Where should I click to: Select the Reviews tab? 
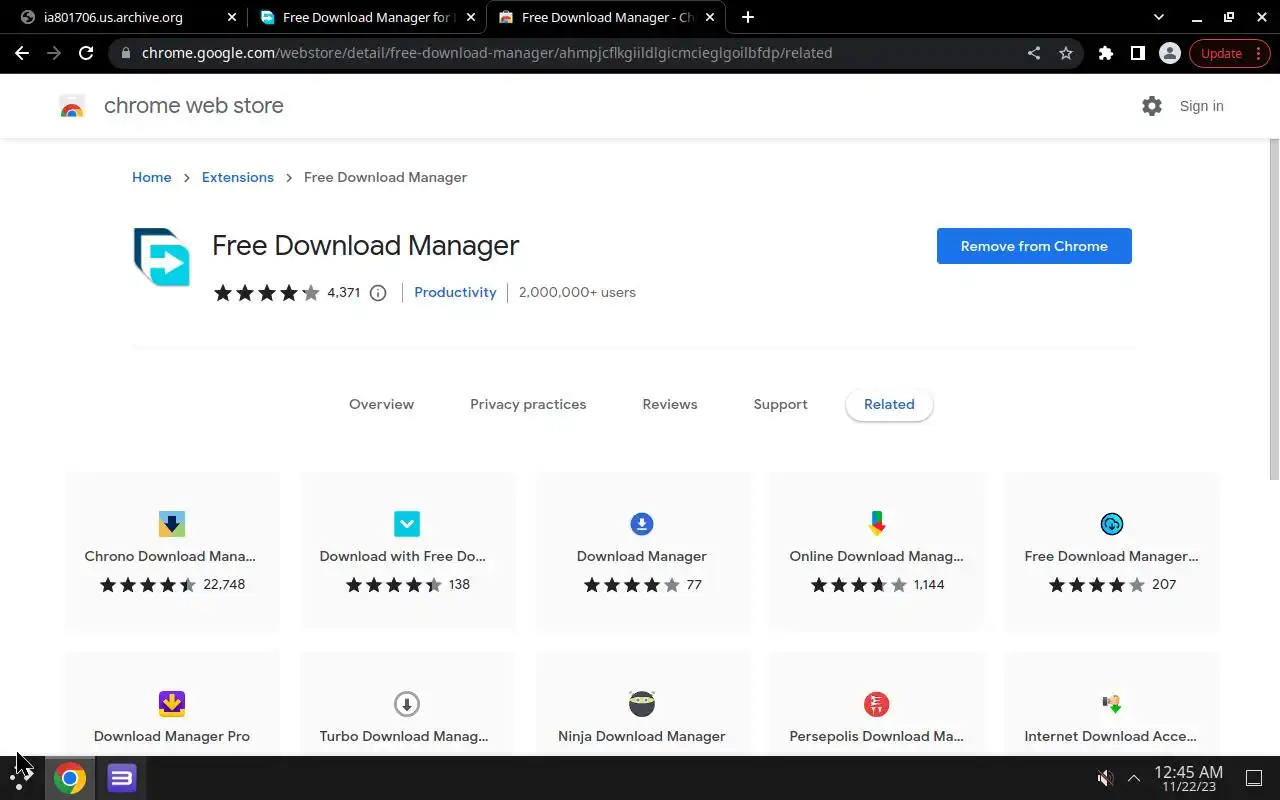click(x=670, y=405)
